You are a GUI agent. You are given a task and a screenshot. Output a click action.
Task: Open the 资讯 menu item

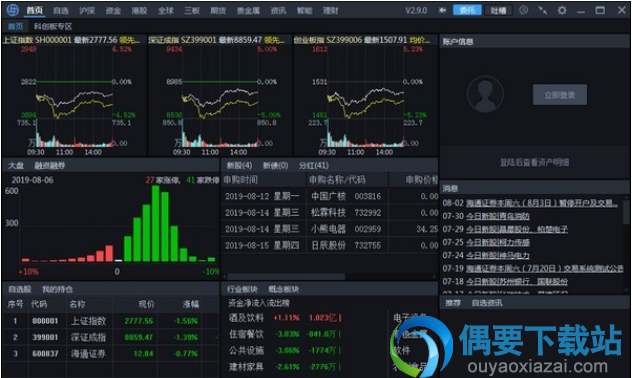coord(278,10)
